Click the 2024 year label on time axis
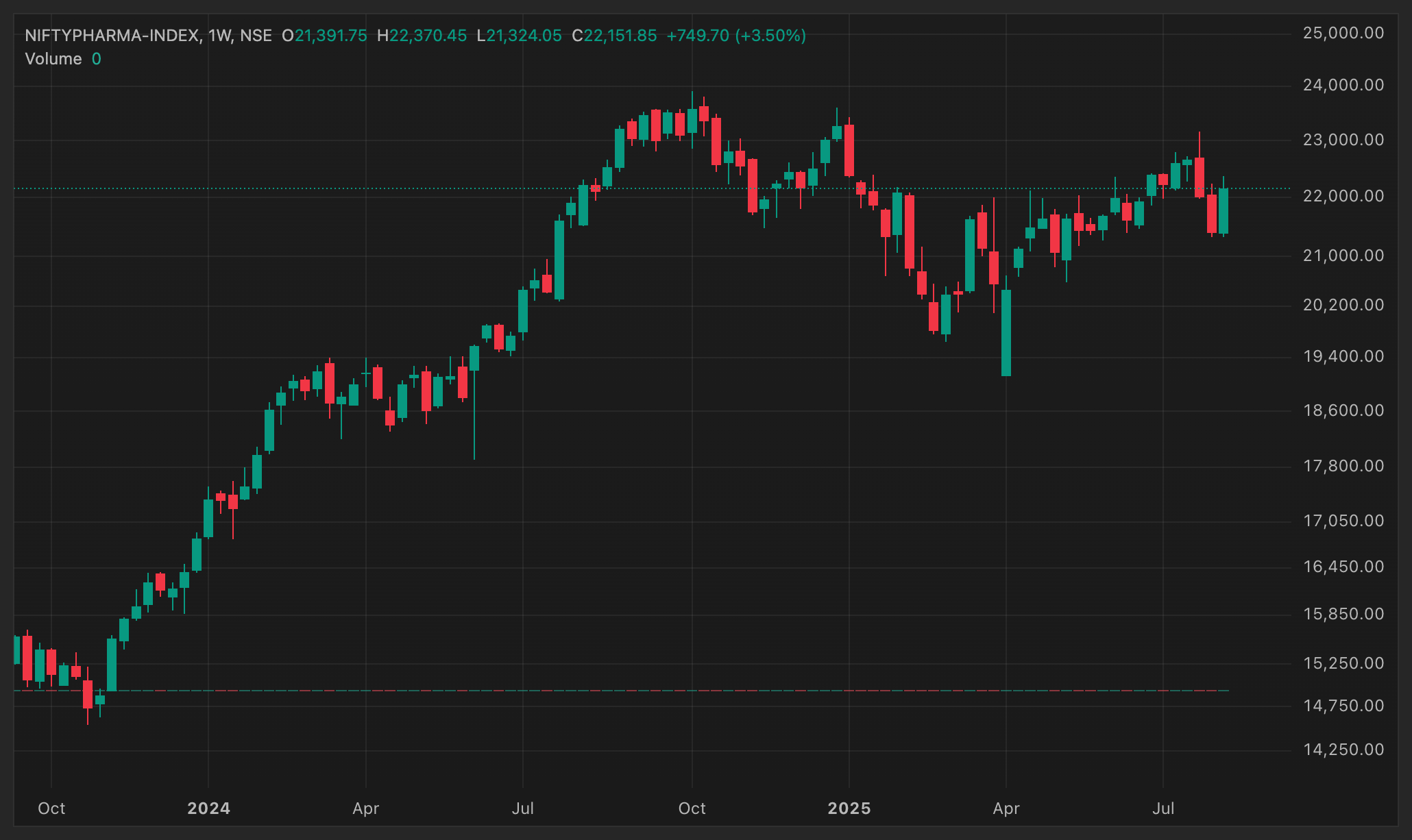 tap(209, 808)
